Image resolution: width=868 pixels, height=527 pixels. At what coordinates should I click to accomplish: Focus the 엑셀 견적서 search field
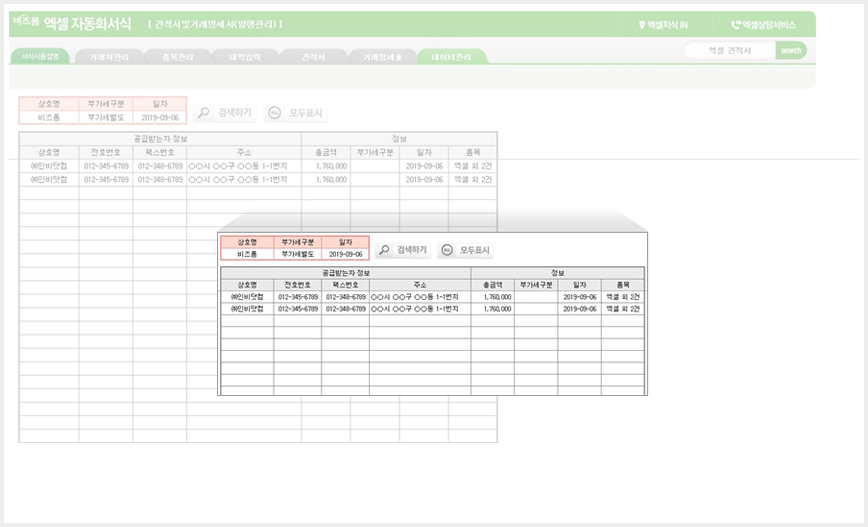coord(730,50)
